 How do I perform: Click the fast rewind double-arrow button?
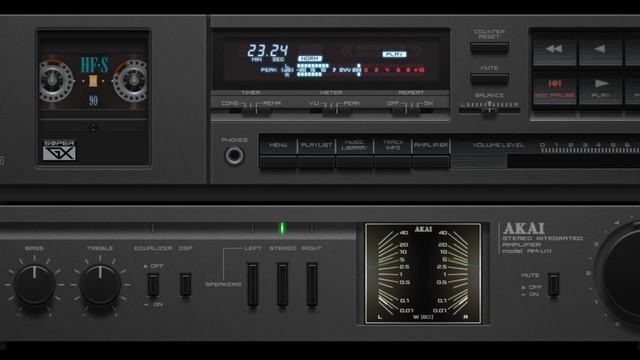click(x=555, y=49)
